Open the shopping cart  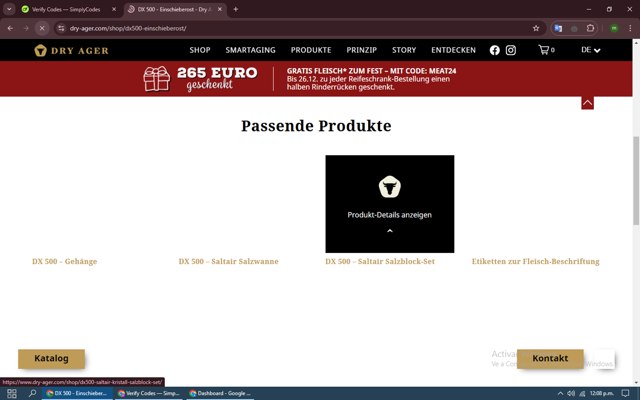point(546,50)
